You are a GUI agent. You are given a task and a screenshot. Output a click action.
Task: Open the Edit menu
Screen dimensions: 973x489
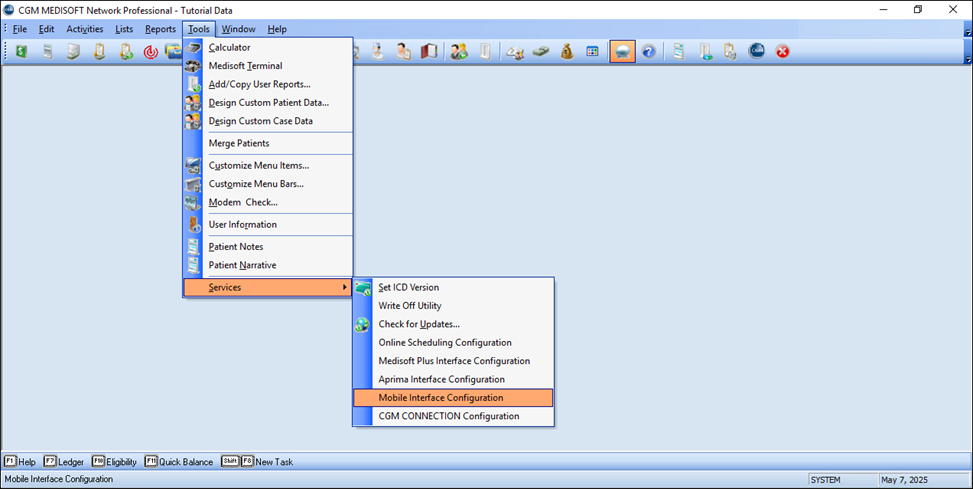(47, 29)
